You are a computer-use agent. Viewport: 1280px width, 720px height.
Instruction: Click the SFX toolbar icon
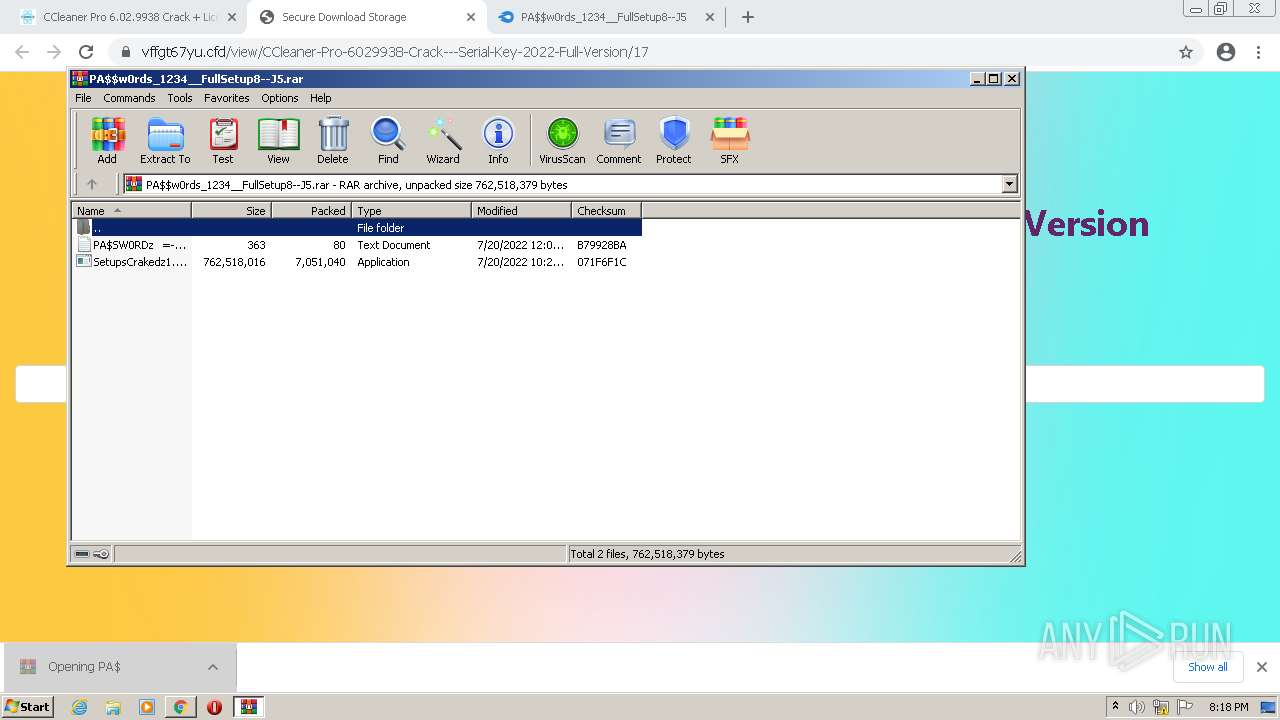[x=730, y=141]
